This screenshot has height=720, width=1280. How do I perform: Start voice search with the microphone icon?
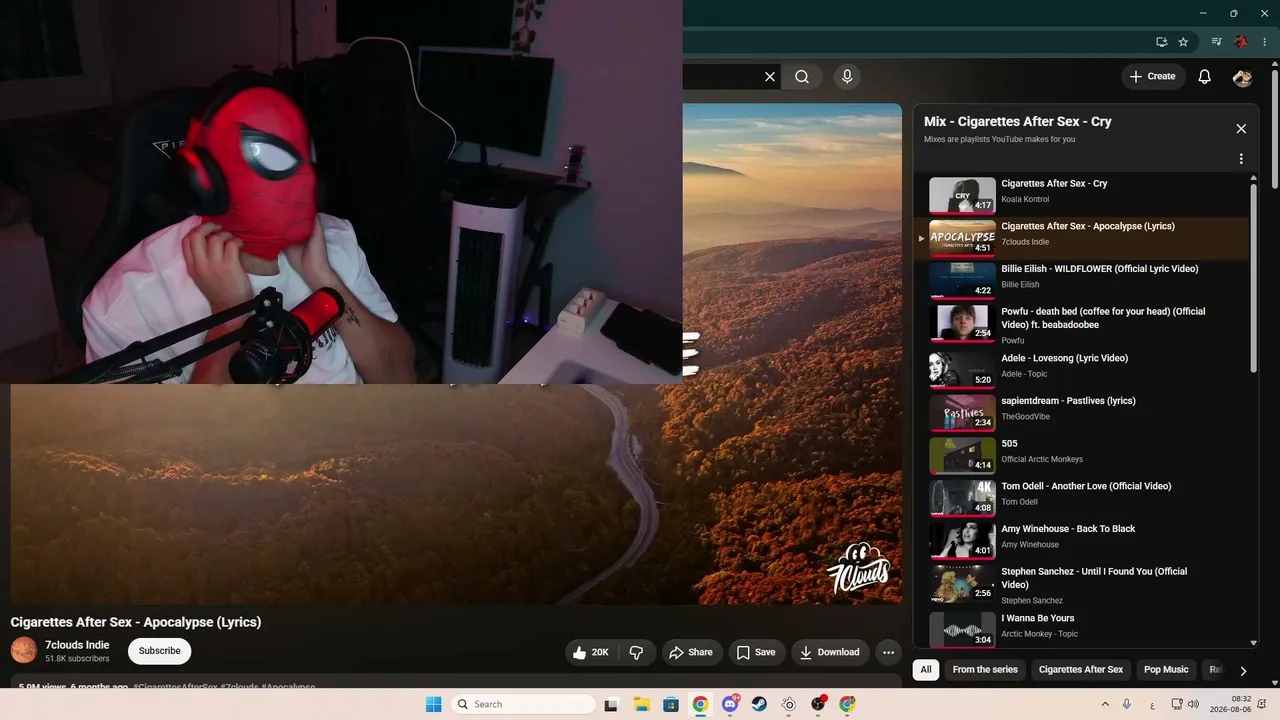[847, 77]
